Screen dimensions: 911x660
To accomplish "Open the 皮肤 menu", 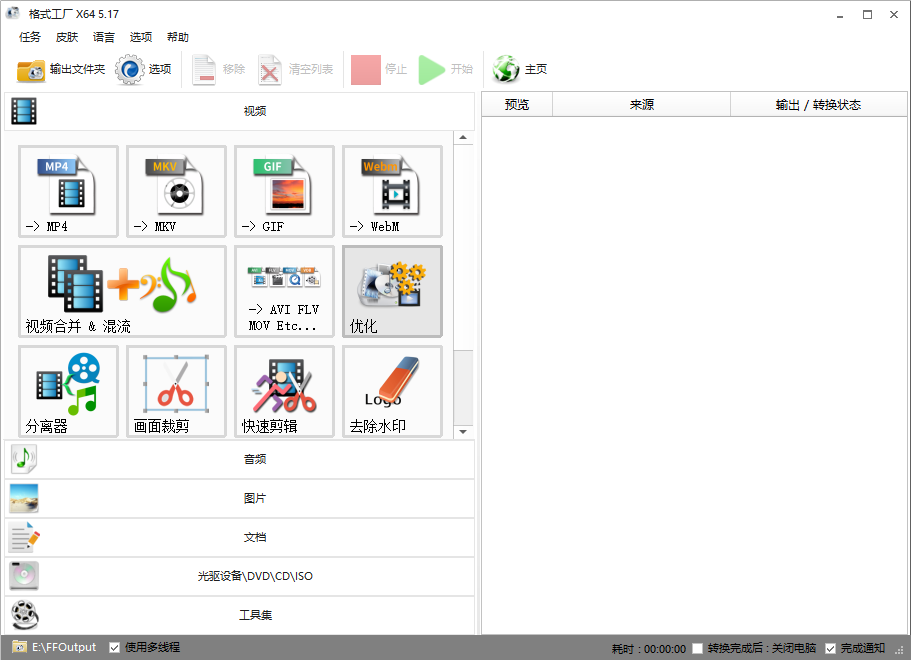I will (x=67, y=37).
